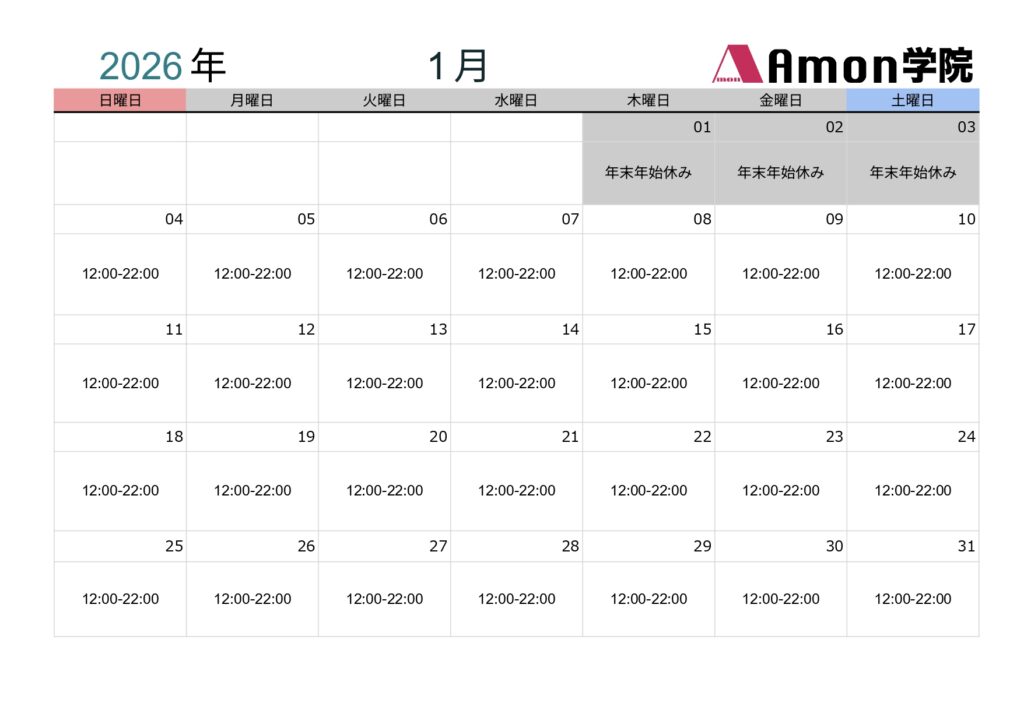1024x724 pixels.
Task: Select date number 10
Action: [966, 219]
